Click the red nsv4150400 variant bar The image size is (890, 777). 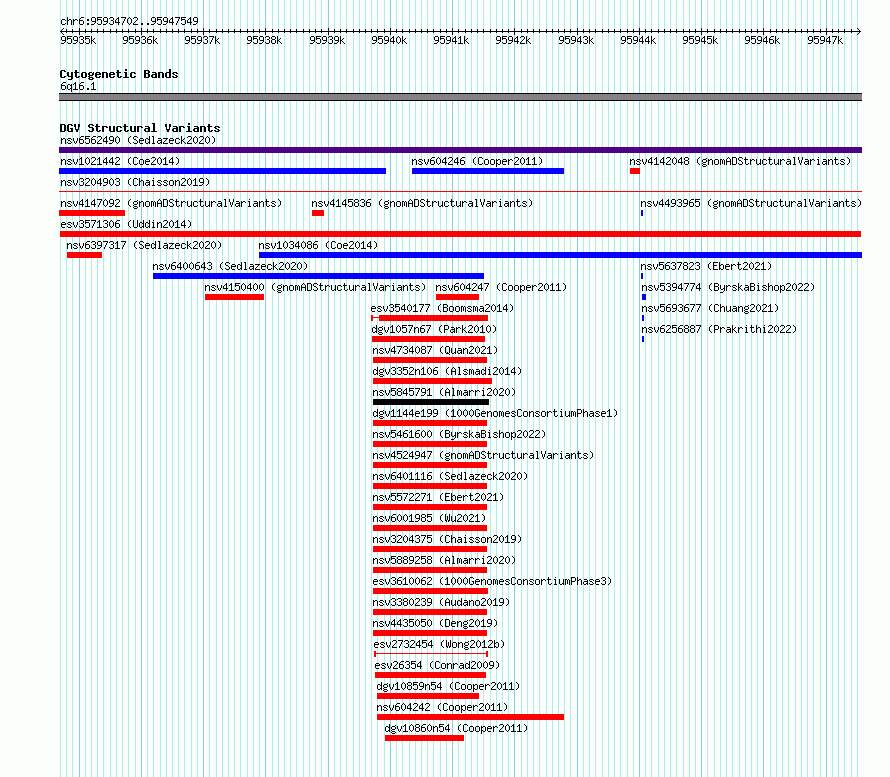[x=234, y=297]
